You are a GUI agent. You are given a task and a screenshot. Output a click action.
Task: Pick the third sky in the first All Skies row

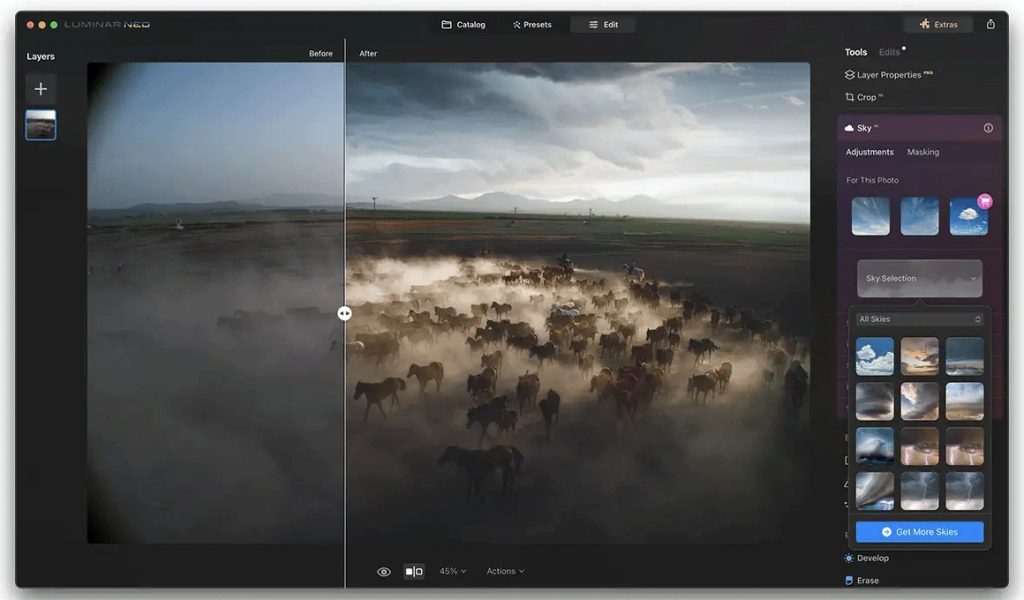965,356
